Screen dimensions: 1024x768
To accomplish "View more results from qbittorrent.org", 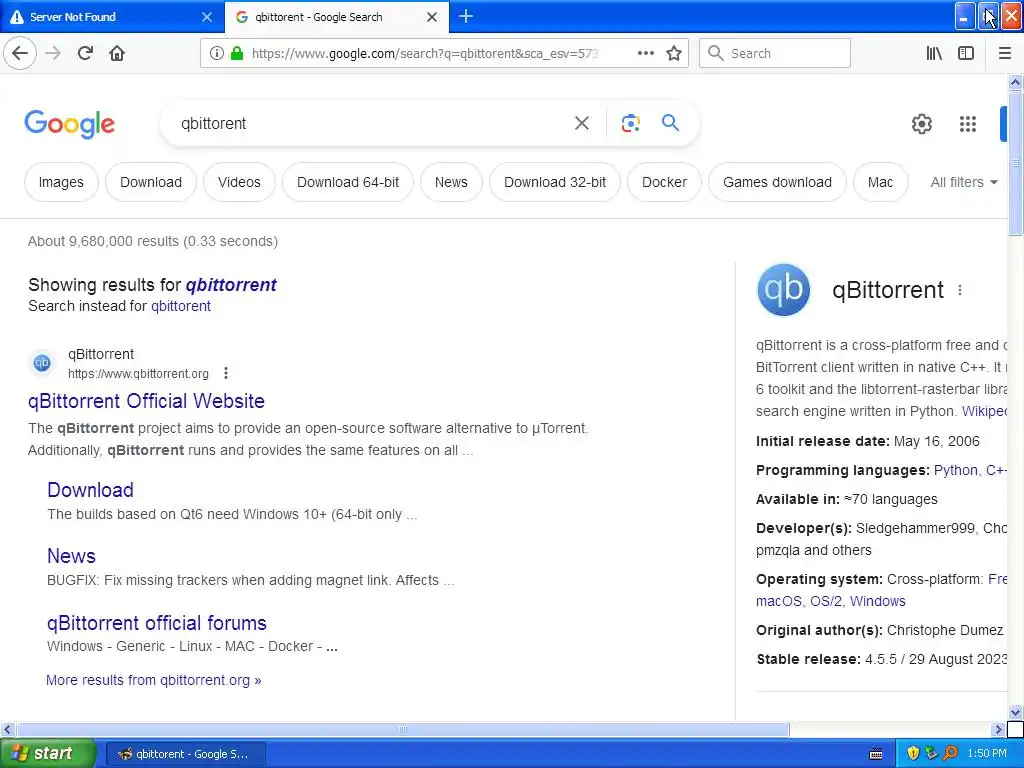I will tap(153, 680).
